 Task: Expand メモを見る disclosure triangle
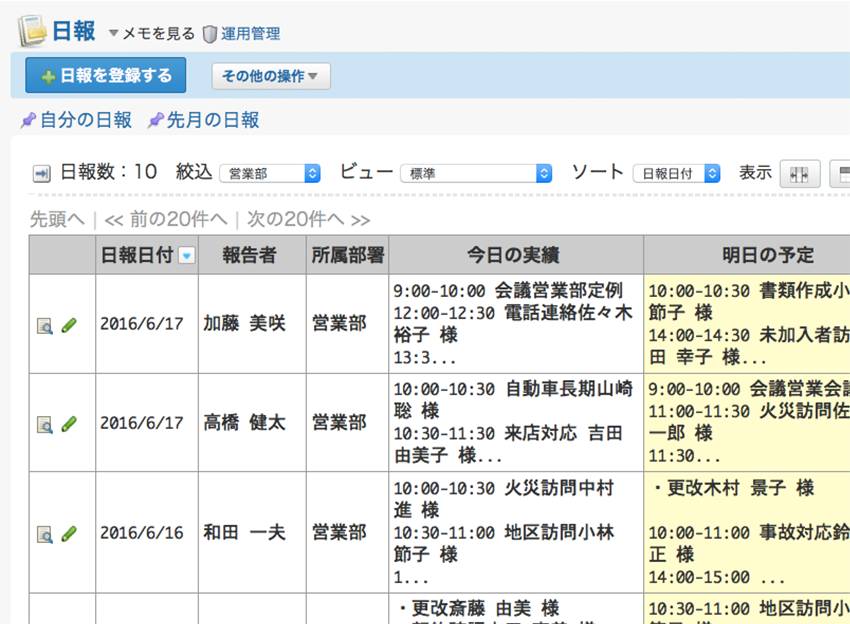[x=114, y=34]
